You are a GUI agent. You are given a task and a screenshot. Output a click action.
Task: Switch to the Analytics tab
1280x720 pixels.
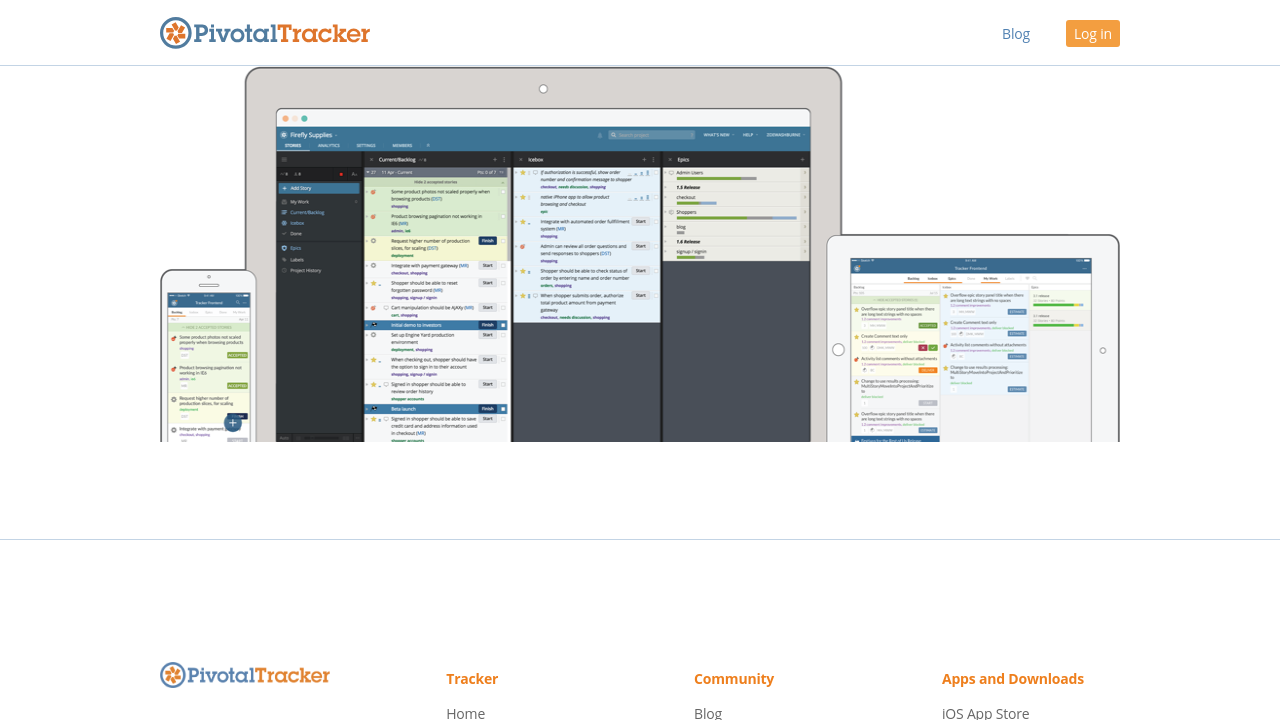tap(329, 146)
